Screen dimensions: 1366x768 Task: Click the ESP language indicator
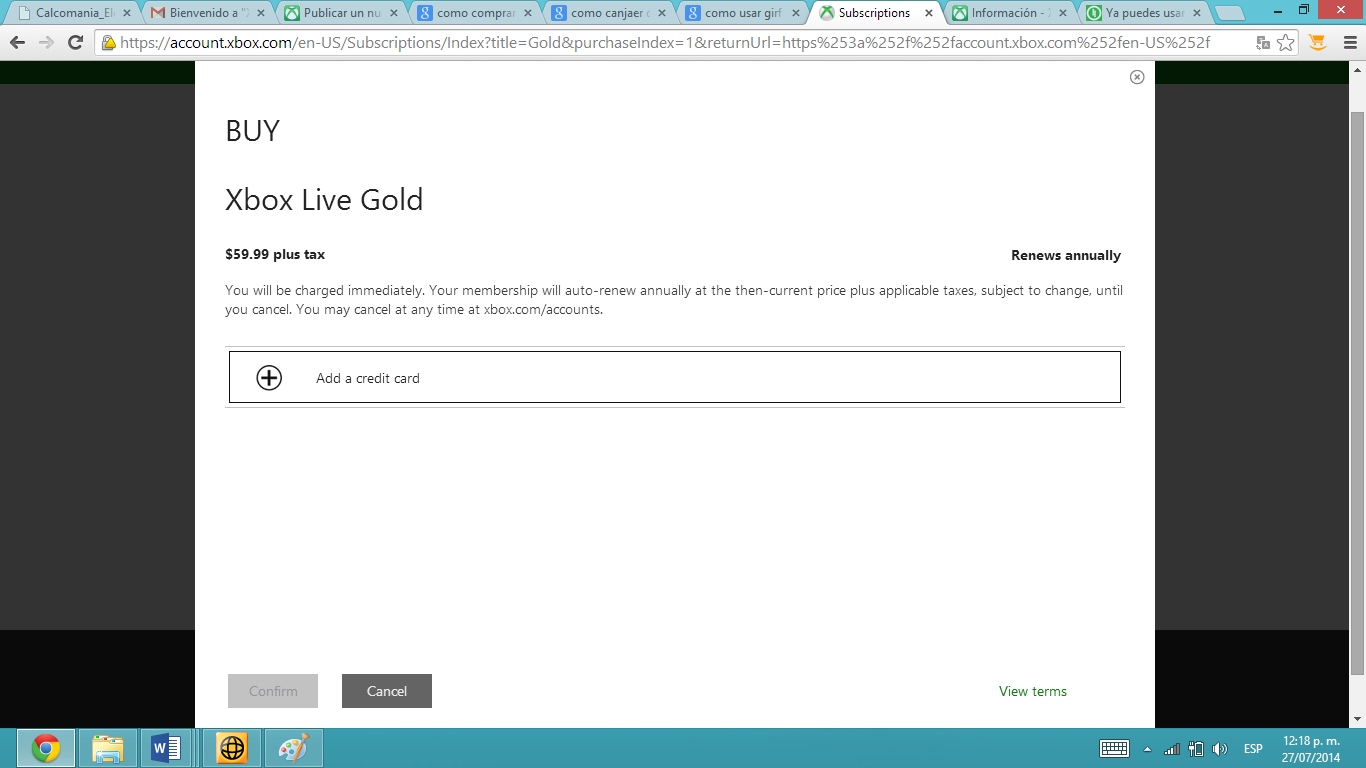pyautogui.click(x=1253, y=748)
